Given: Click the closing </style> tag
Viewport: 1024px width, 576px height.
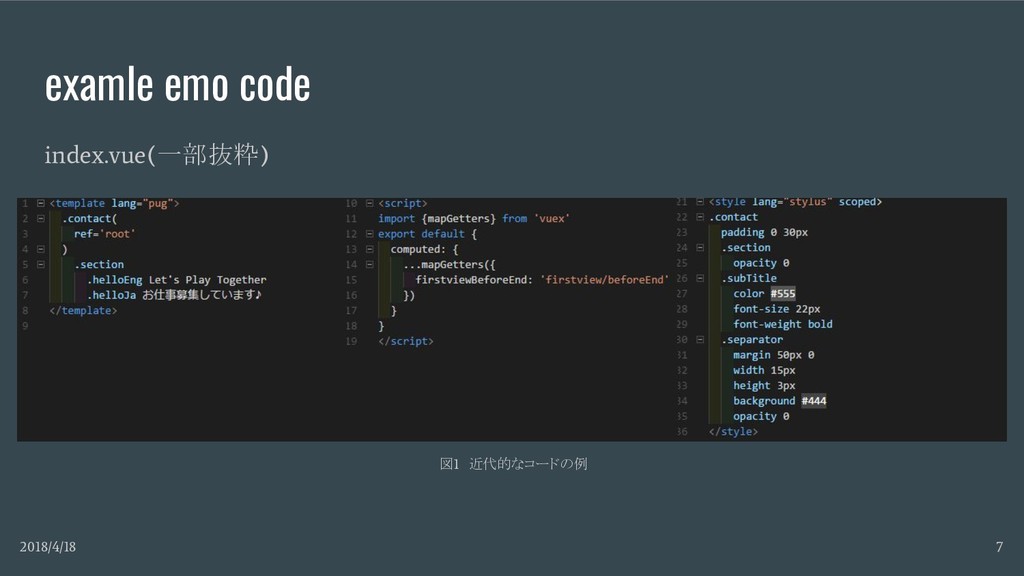Looking at the screenshot, I should pyautogui.click(x=733, y=432).
